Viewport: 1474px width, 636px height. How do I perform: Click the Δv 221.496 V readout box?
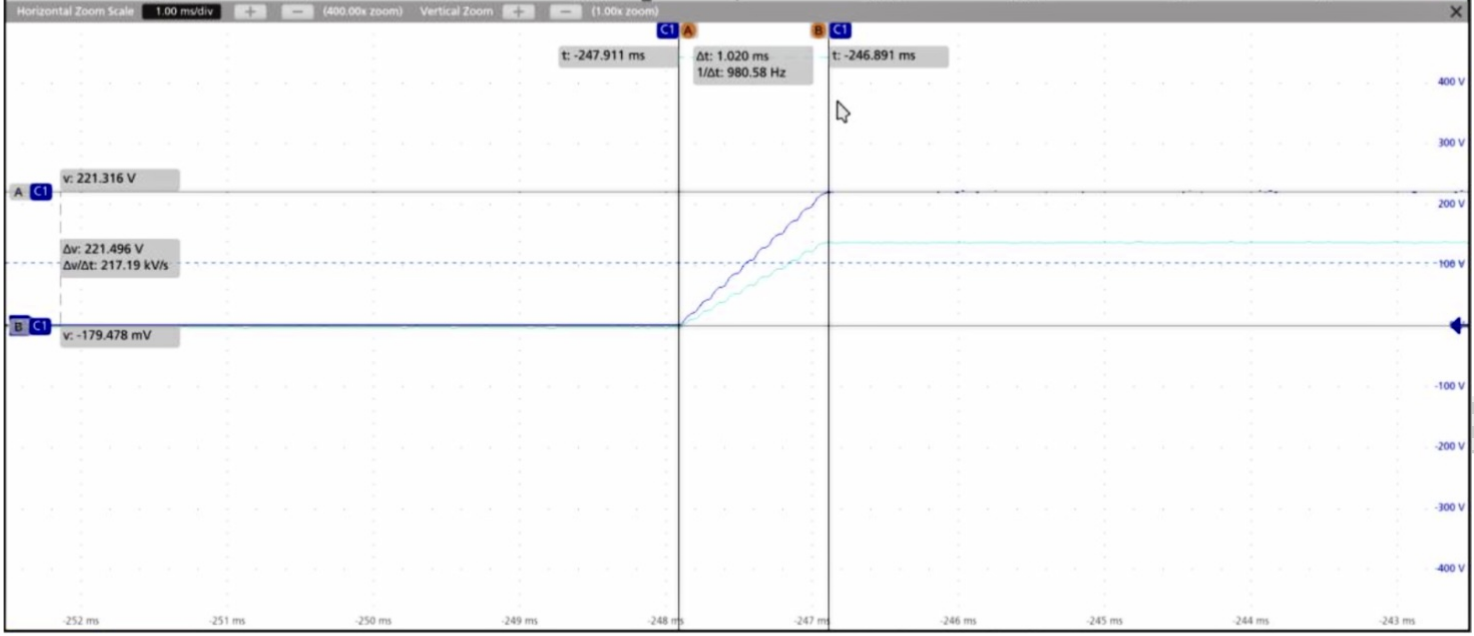coord(120,256)
